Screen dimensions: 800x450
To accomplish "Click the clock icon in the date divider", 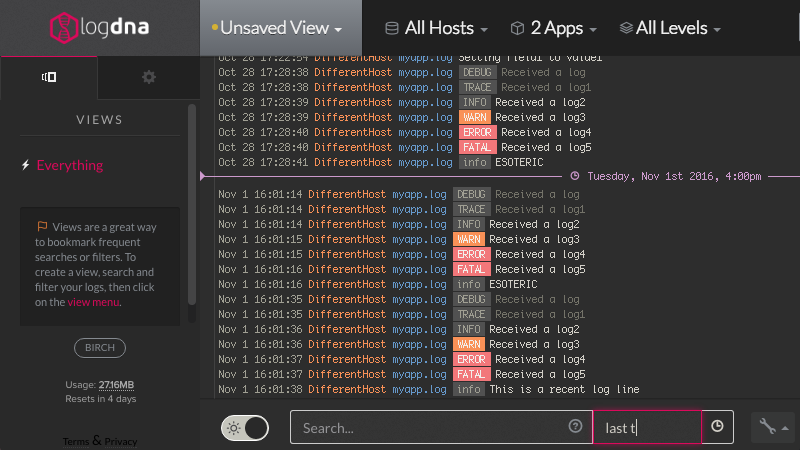I will pyautogui.click(x=574, y=176).
